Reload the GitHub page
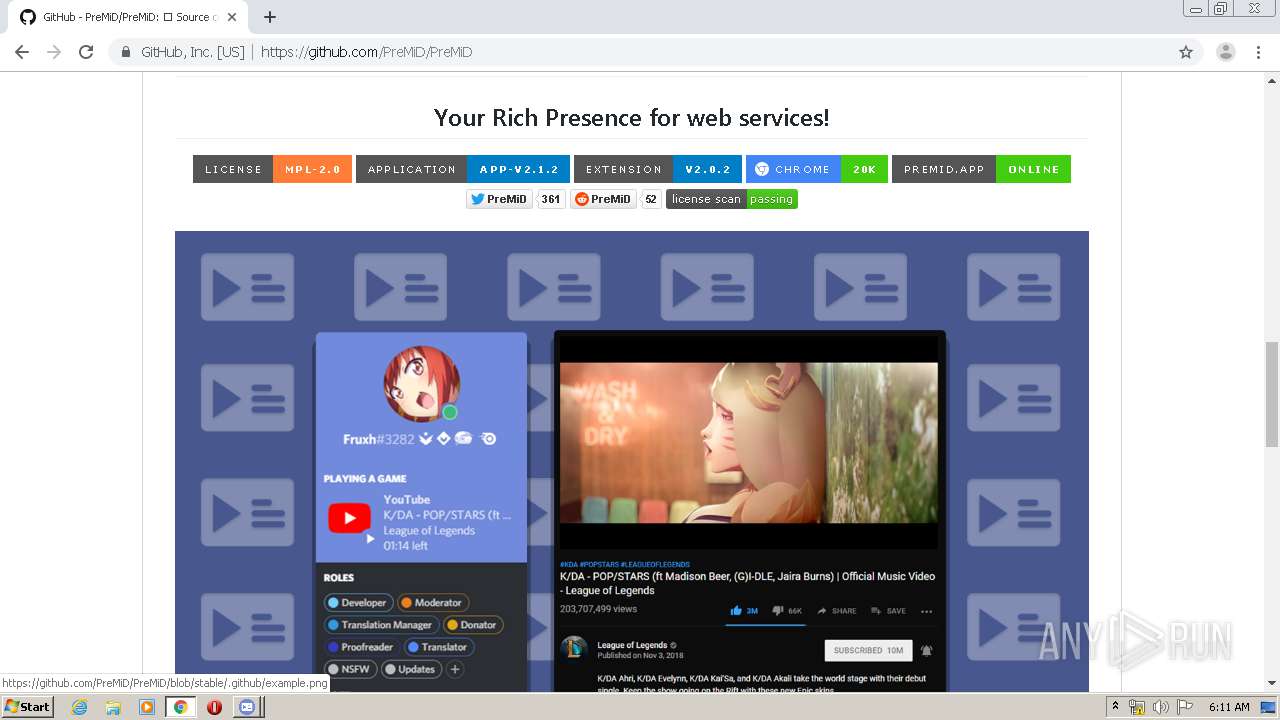The width and height of the screenshot is (1280, 720). click(x=86, y=52)
